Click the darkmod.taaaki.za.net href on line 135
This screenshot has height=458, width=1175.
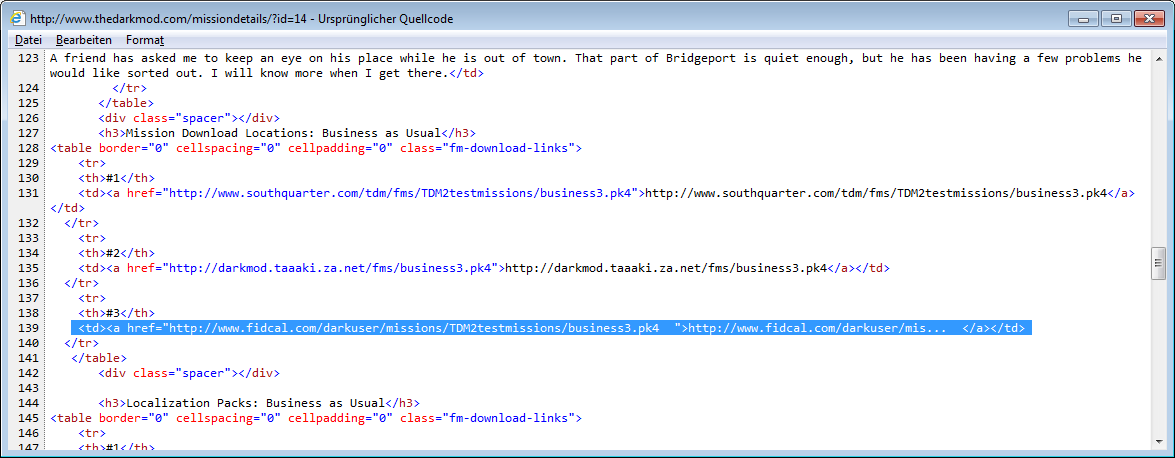pyautogui.click(x=331, y=268)
